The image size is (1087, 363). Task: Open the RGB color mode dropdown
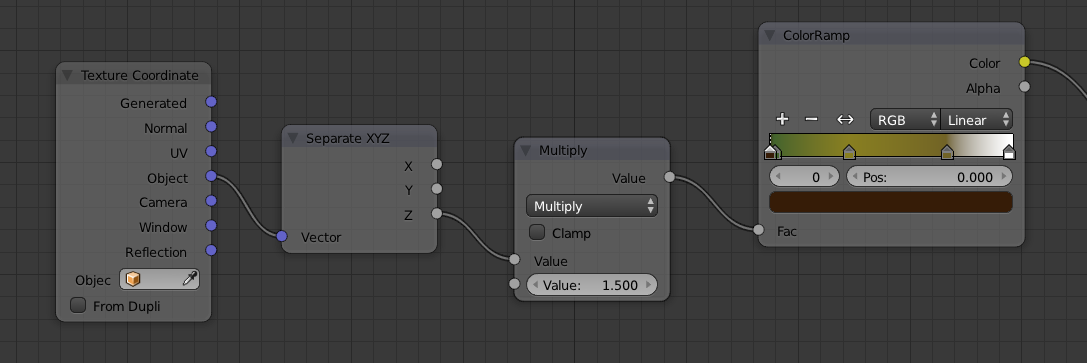pyautogui.click(x=905, y=120)
